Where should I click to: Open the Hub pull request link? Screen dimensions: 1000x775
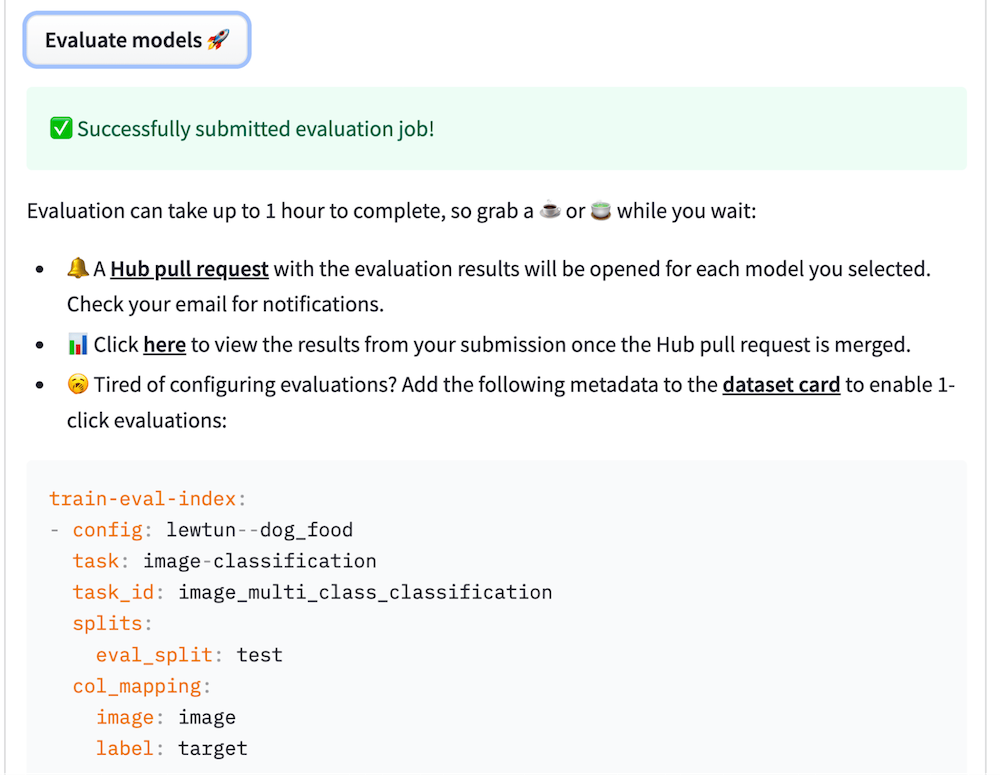pyautogui.click(x=188, y=268)
